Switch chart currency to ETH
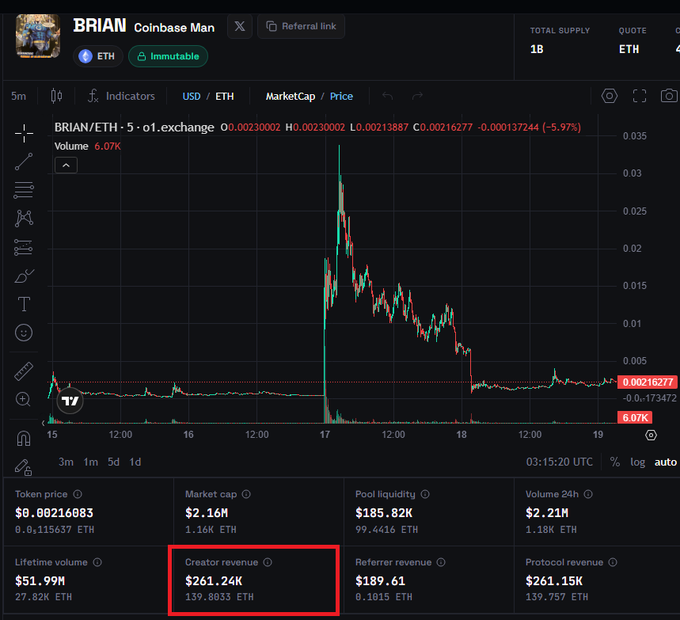The image size is (680, 620). [224, 96]
